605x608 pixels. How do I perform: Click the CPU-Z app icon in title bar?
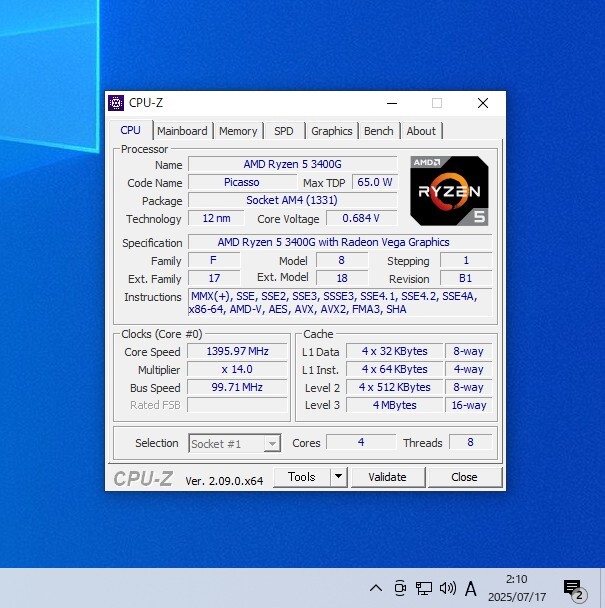coord(116,103)
